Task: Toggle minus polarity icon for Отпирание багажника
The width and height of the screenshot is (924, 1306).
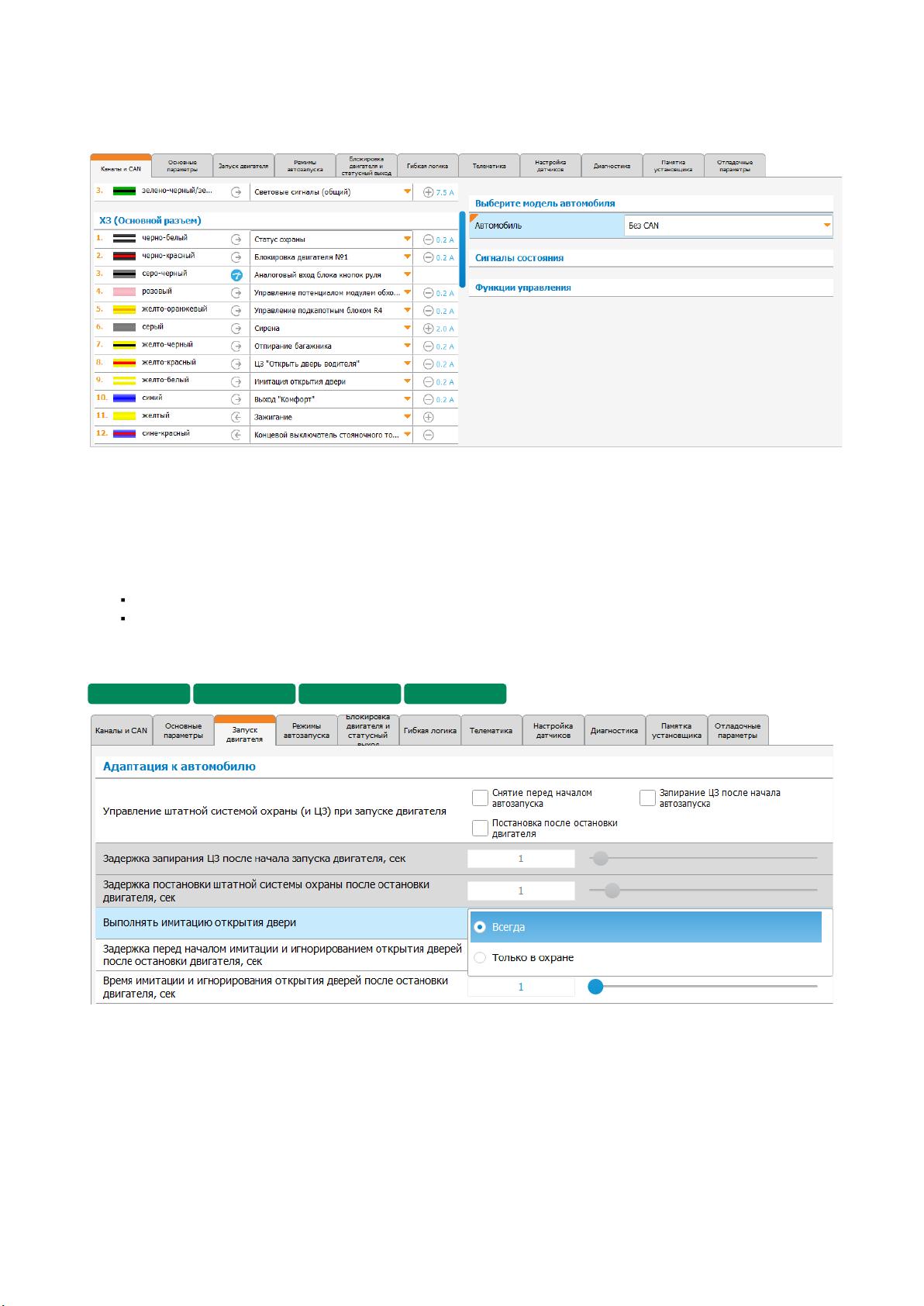Action: (x=428, y=346)
